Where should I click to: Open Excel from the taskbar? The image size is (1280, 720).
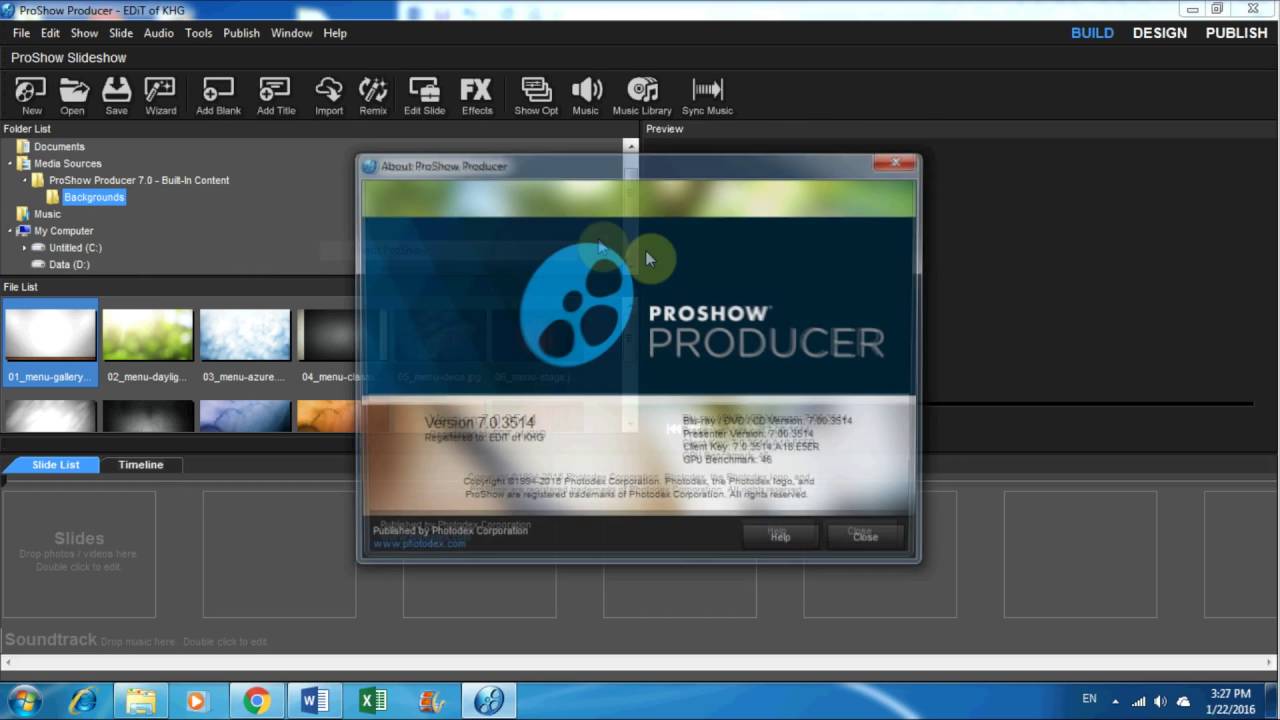pyautogui.click(x=372, y=701)
